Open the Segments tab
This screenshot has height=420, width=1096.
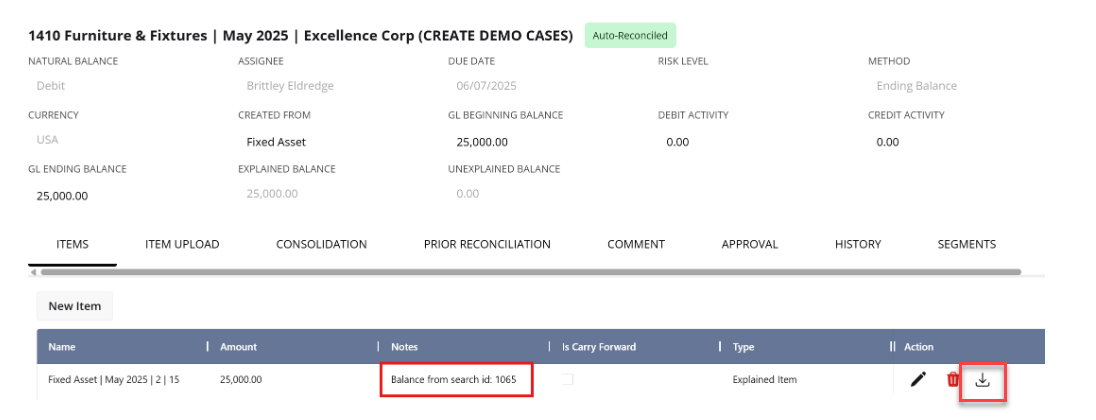pos(966,244)
